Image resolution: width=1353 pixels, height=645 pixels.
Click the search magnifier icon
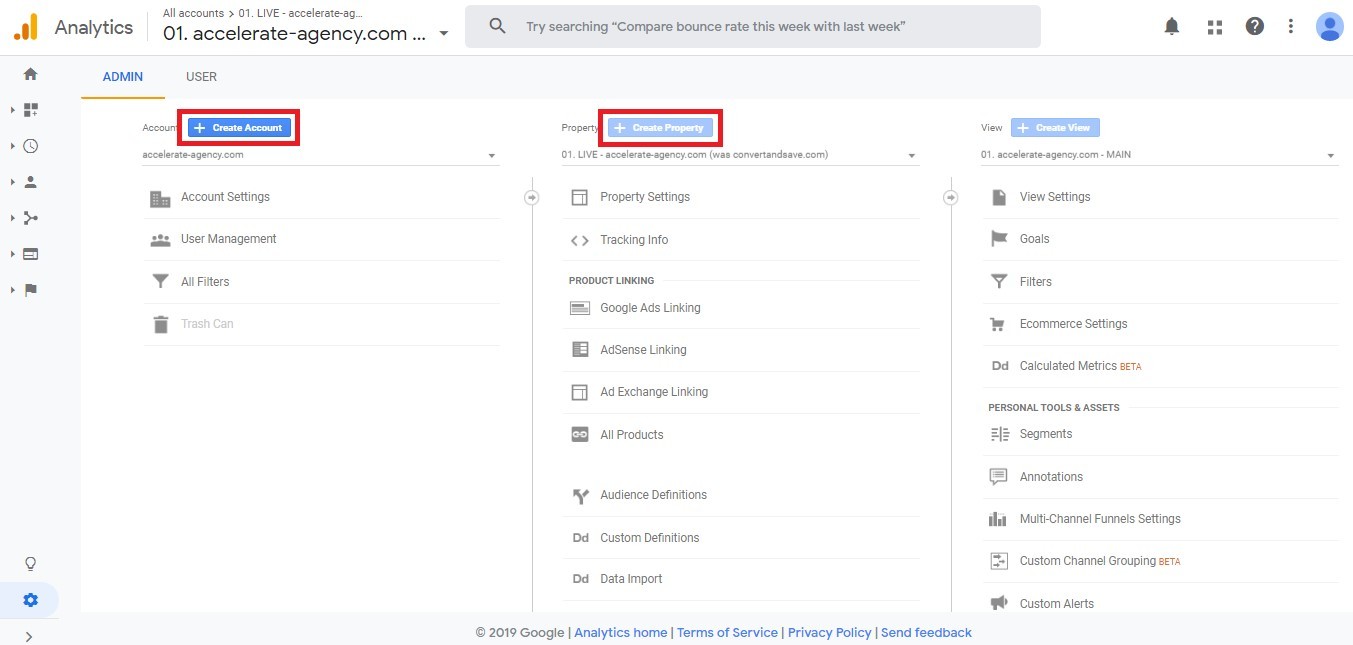(497, 27)
